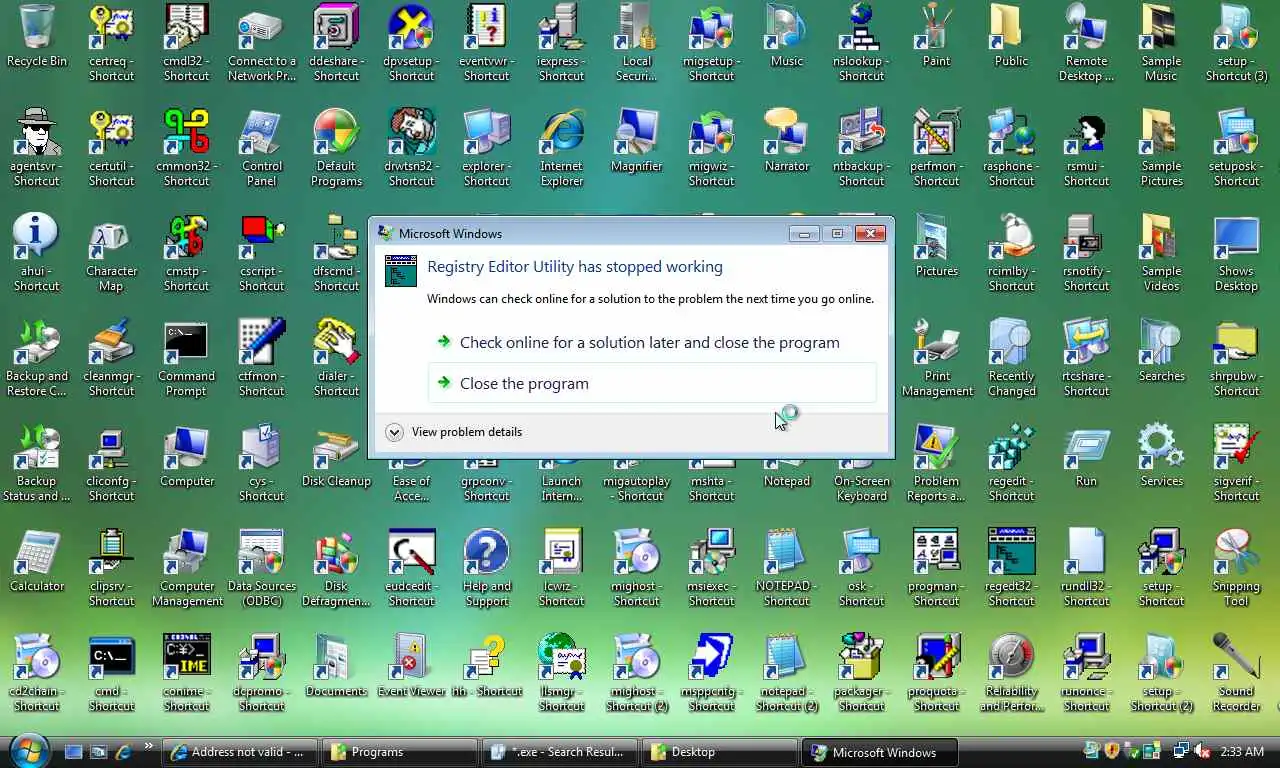Choose Close the program option
Screen dimensions: 1280x768
[x=652, y=383]
